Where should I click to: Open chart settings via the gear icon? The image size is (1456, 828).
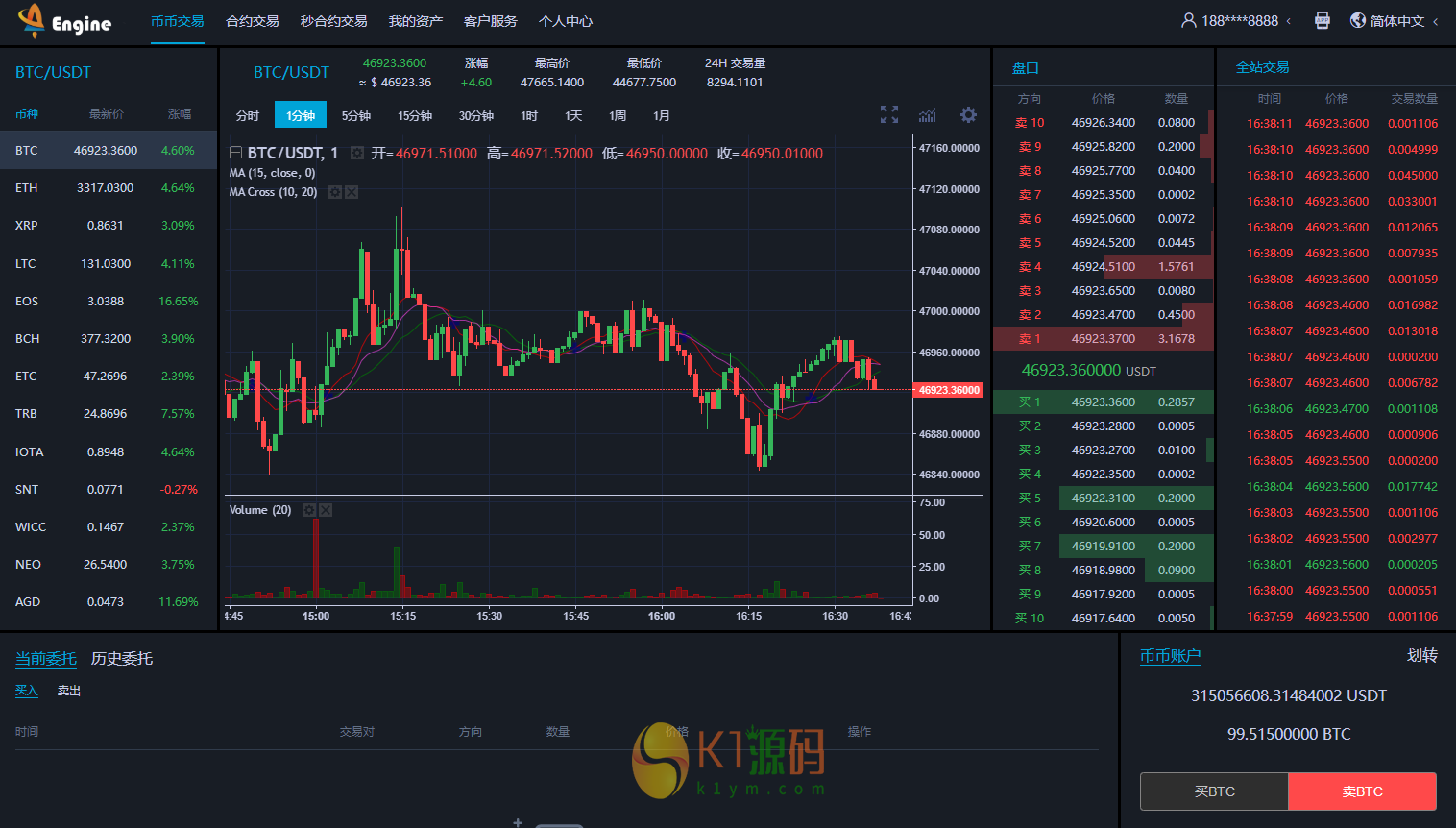tap(968, 115)
